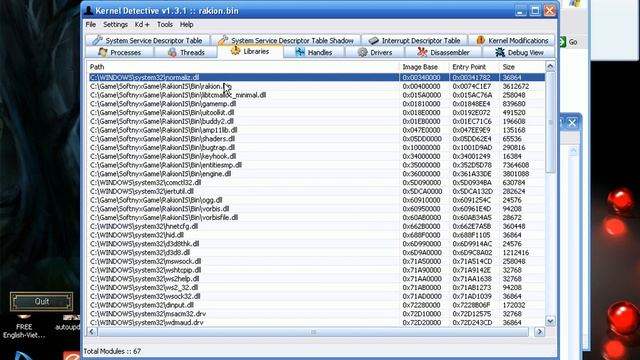Select the buddy2.dll row

click(x=317, y=121)
